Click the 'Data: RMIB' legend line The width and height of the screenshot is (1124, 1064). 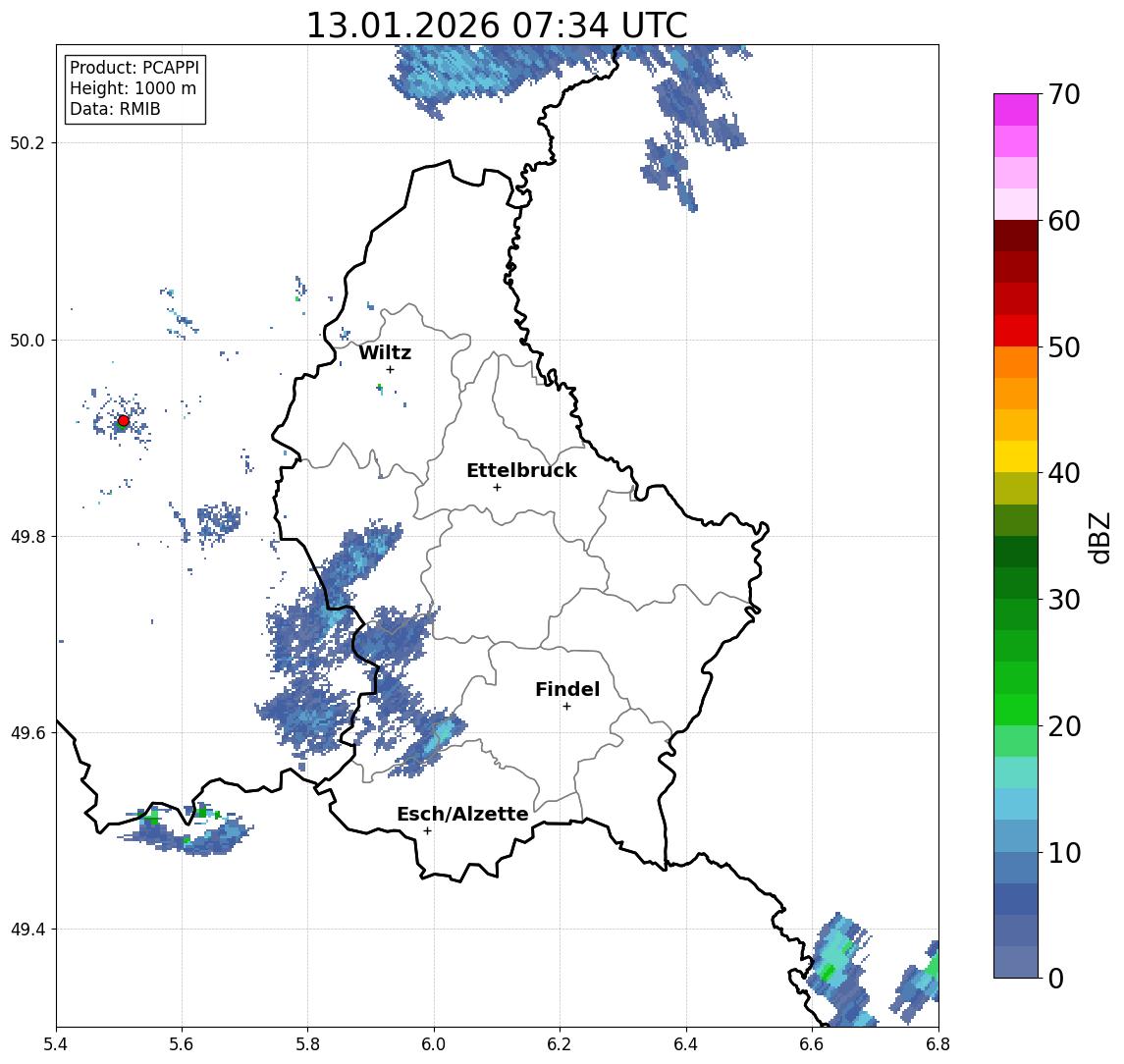pos(115,109)
